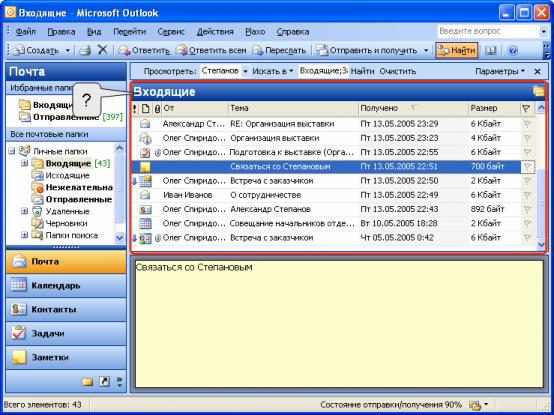Click the blue Help question mark icon
The width and height of the screenshot is (554, 415).
(512, 51)
